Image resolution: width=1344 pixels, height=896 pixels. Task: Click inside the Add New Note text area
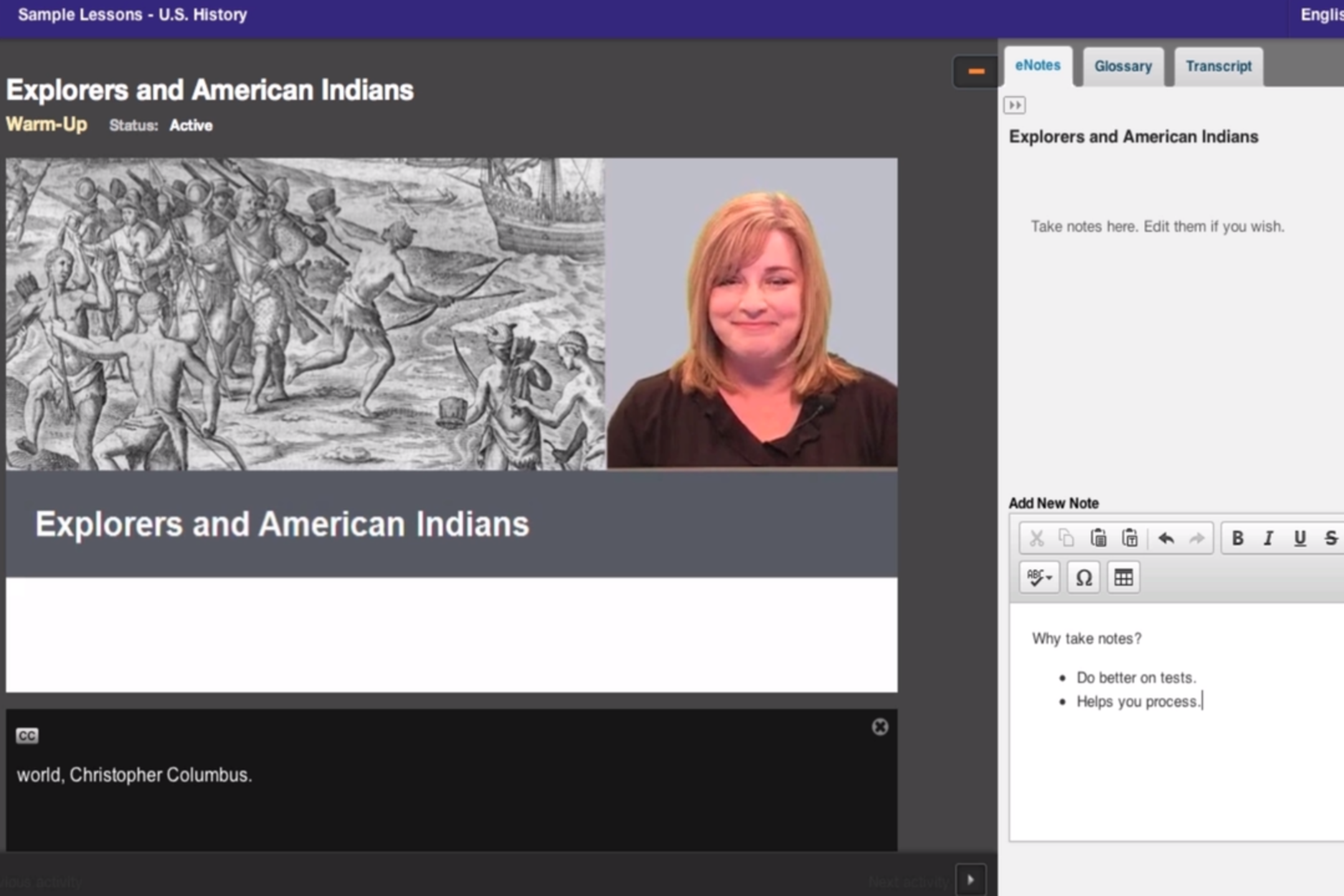point(1176,722)
